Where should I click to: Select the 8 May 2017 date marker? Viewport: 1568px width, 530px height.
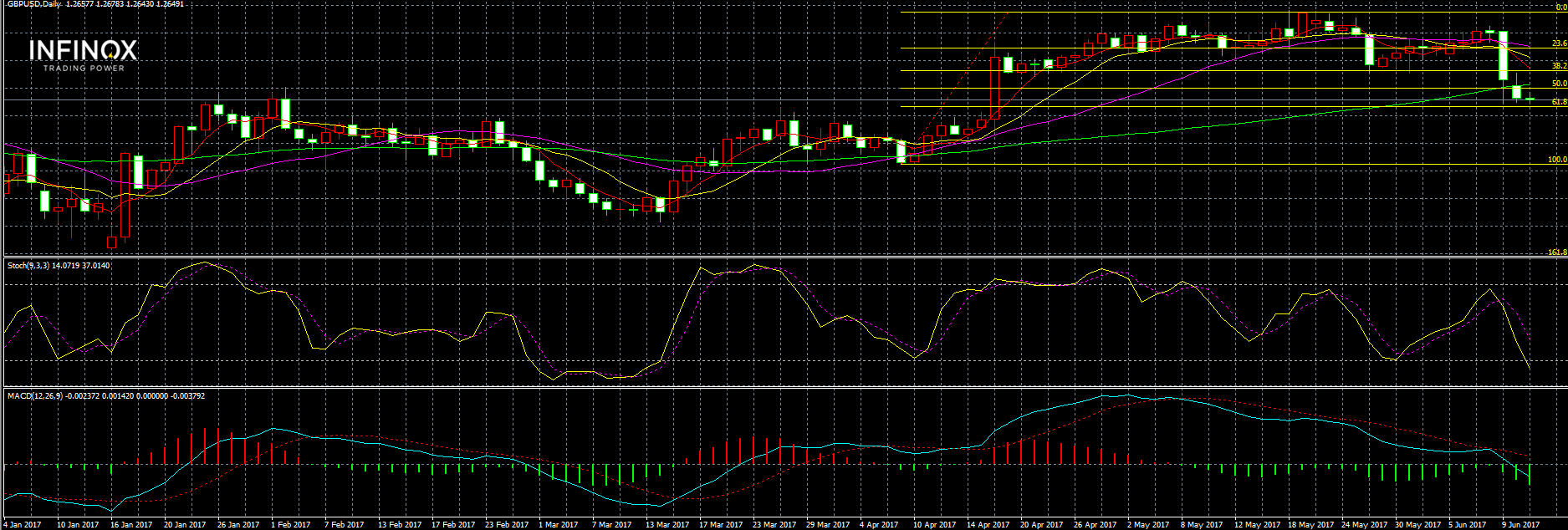click(1202, 525)
